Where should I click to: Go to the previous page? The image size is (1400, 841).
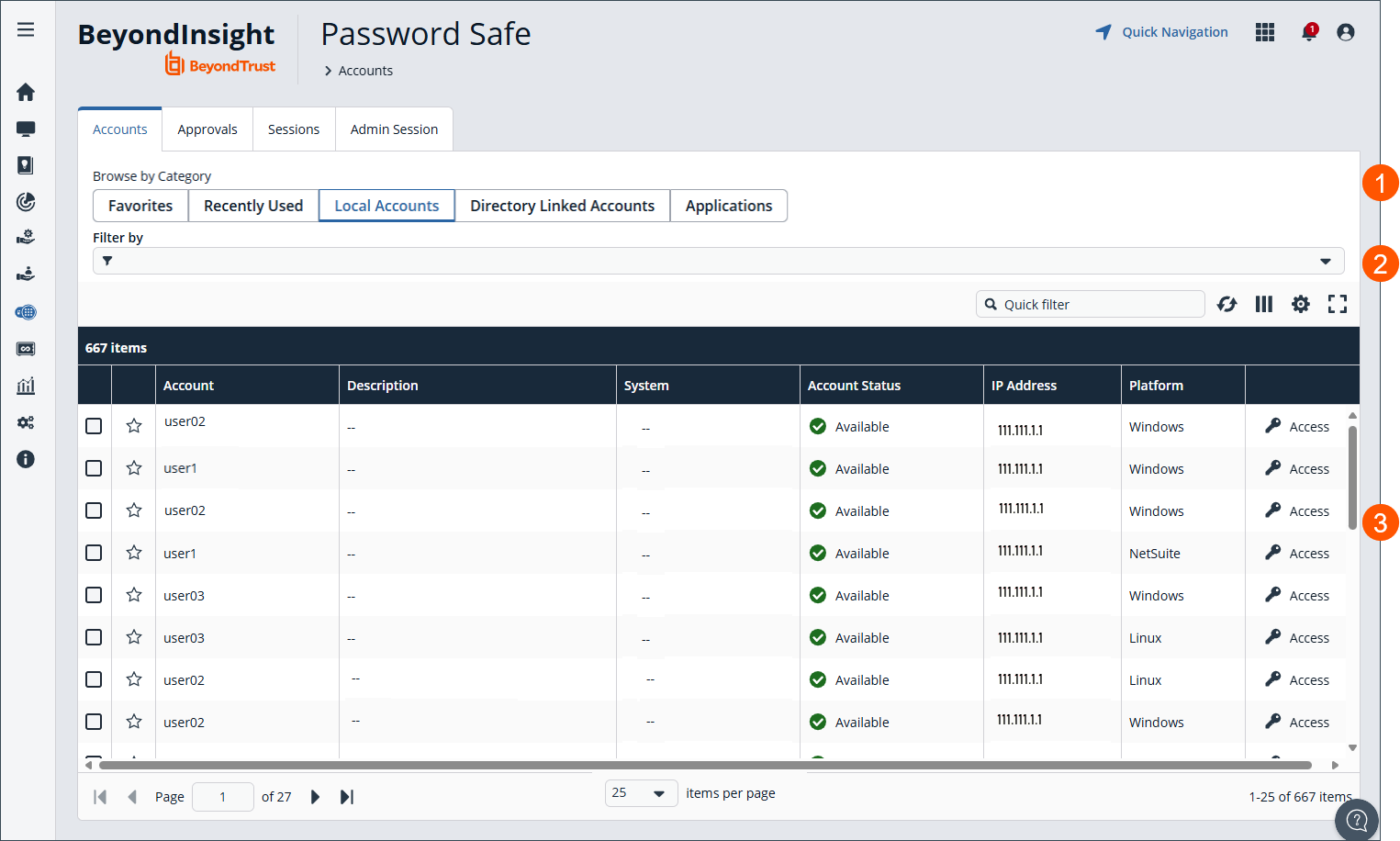point(132,797)
